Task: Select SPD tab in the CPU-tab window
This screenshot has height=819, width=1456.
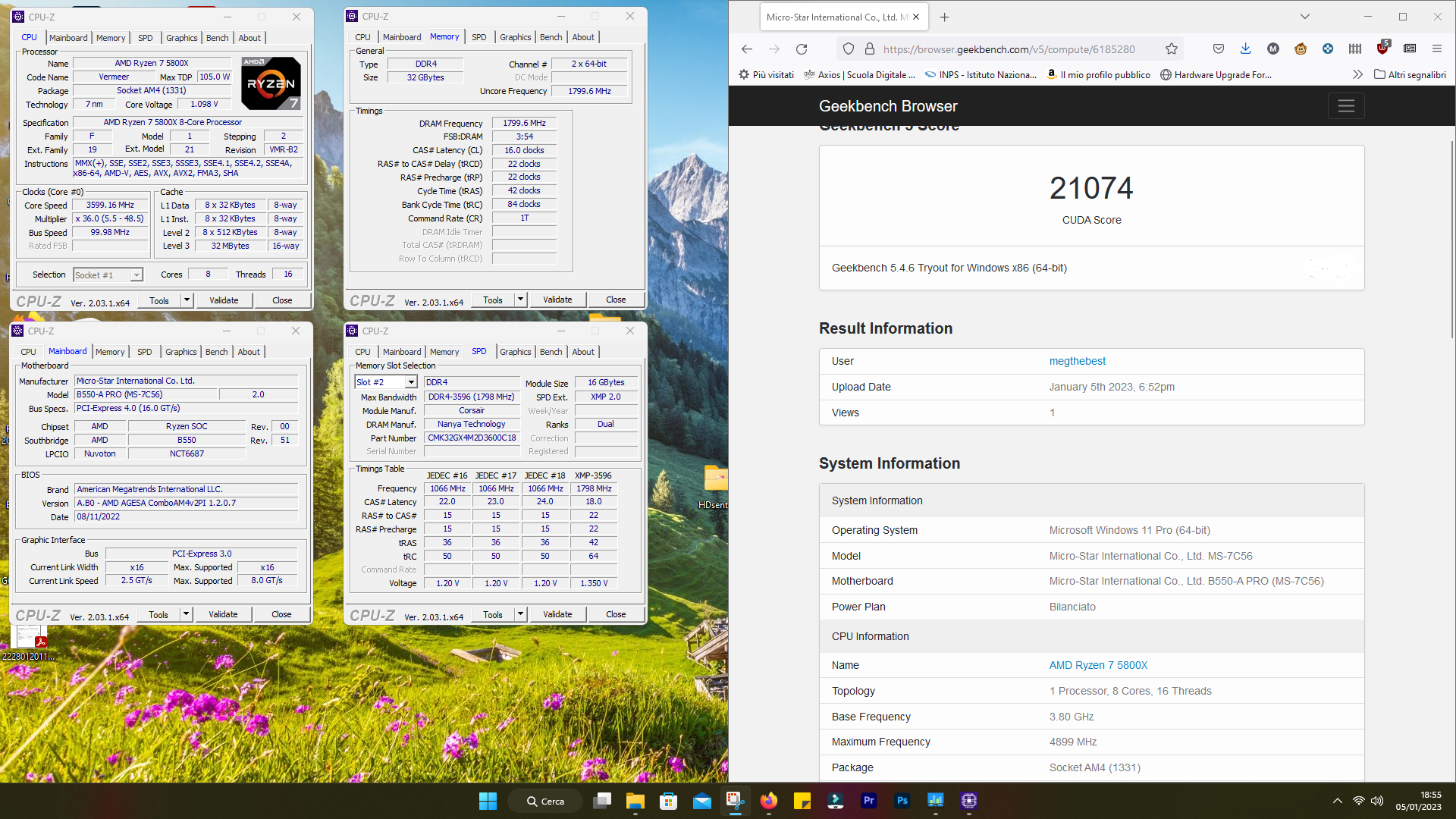Action: (x=146, y=38)
